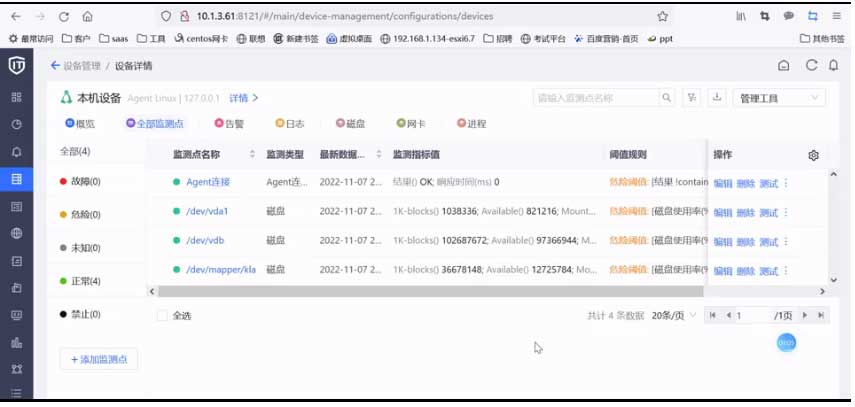Open the clock icon in sidebar
The width and height of the screenshot is (855, 407).
click(16, 124)
